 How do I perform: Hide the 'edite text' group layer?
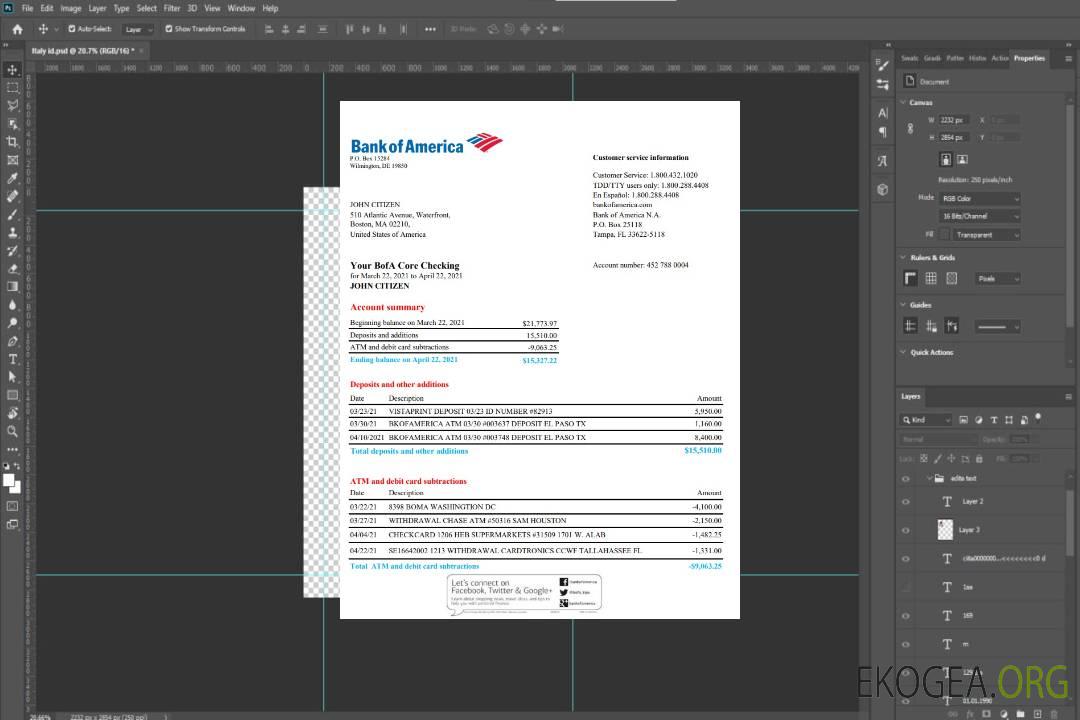tap(906, 478)
